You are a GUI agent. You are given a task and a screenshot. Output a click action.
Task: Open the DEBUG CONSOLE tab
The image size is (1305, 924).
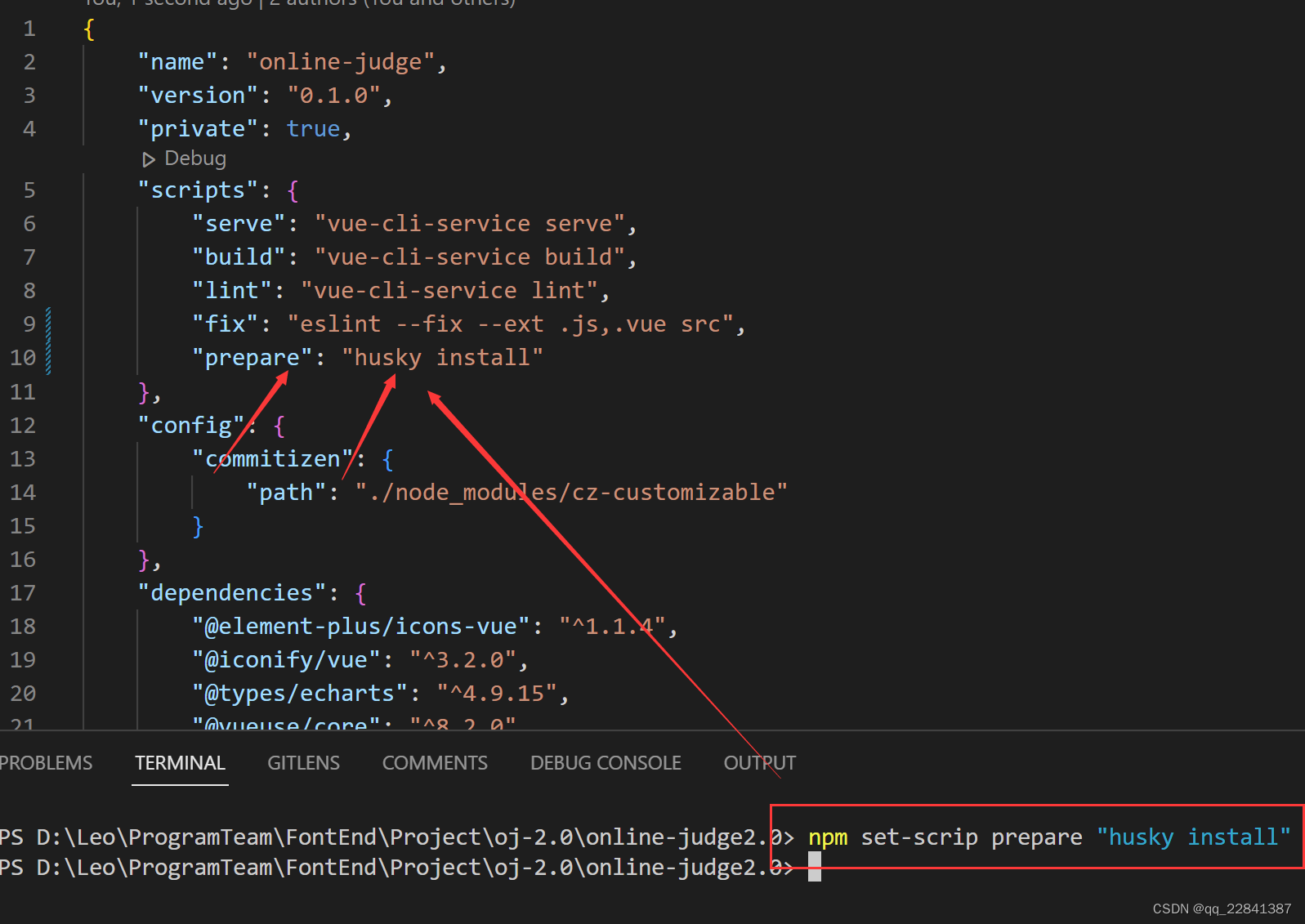tap(606, 762)
